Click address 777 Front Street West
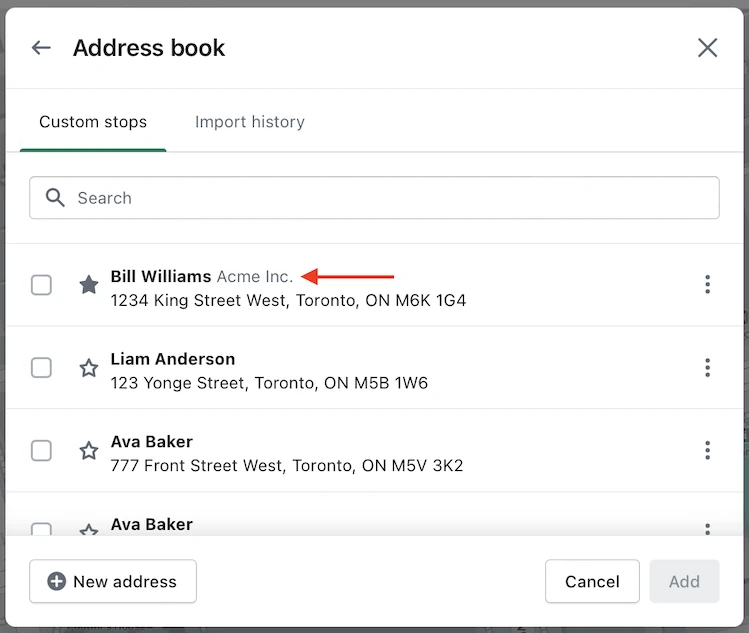The height and width of the screenshot is (633, 749). [x=287, y=466]
